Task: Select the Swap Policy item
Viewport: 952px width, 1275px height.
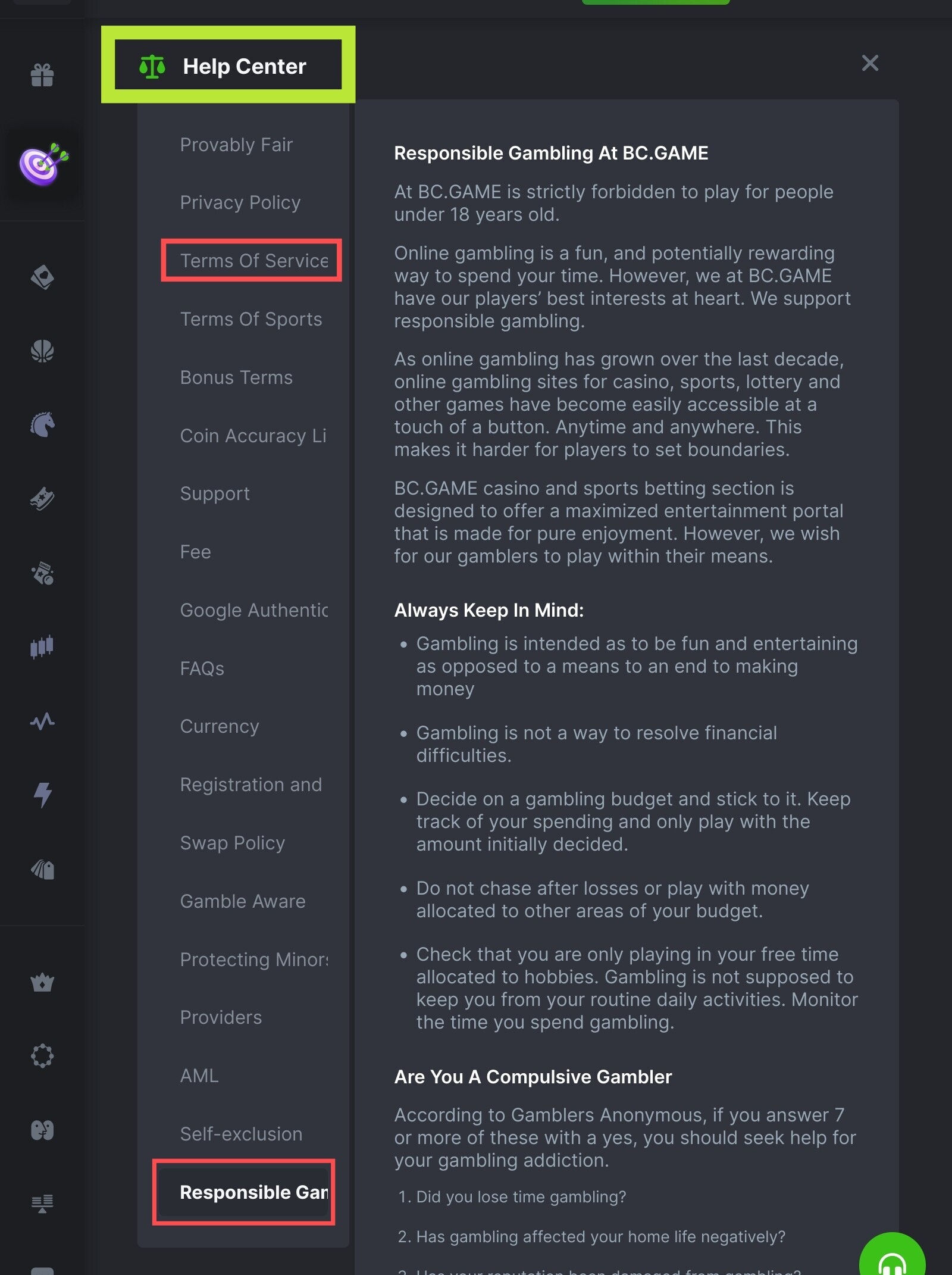Action: pyautogui.click(x=233, y=843)
